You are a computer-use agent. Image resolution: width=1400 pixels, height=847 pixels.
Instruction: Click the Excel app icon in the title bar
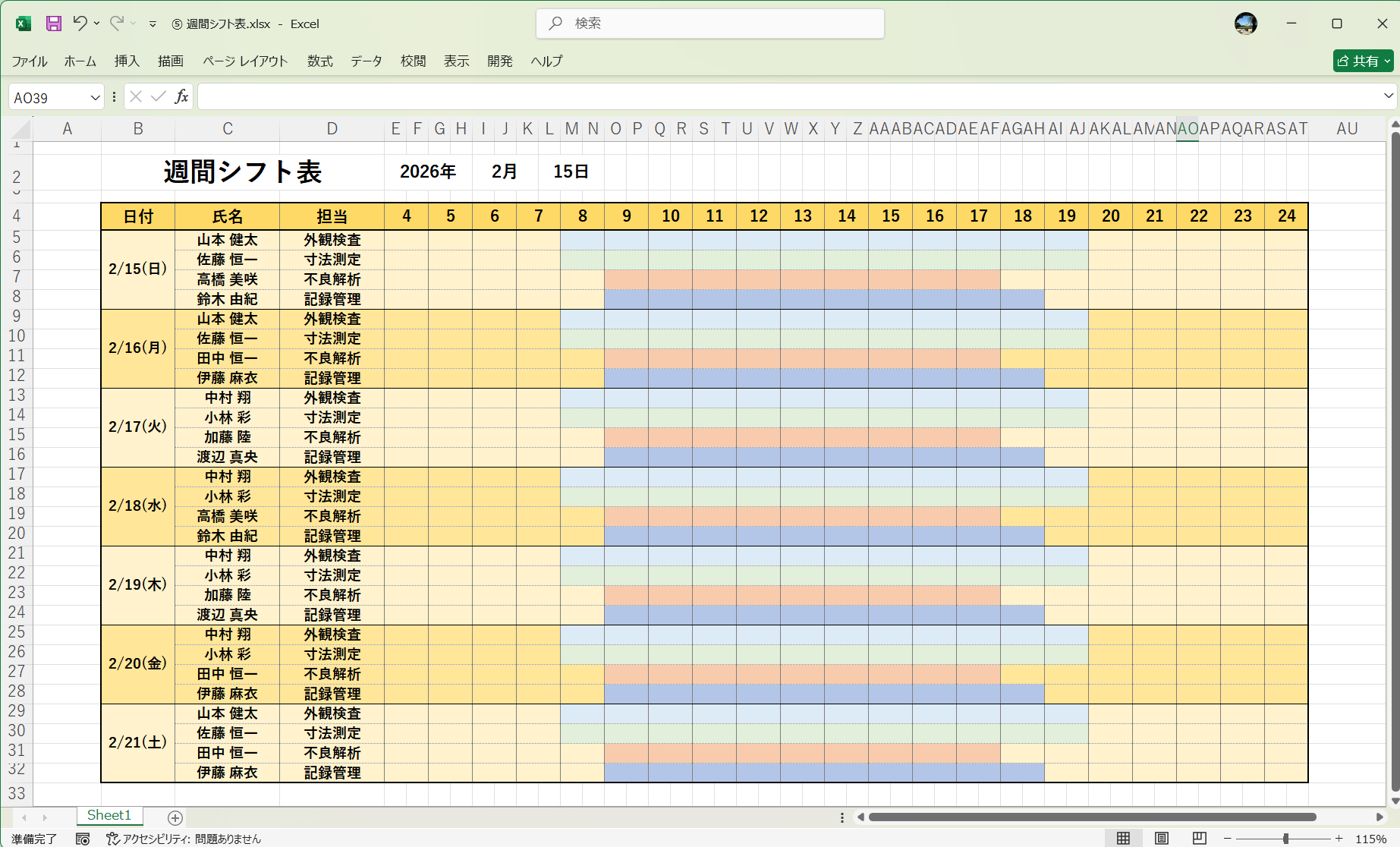pos(22,24)
